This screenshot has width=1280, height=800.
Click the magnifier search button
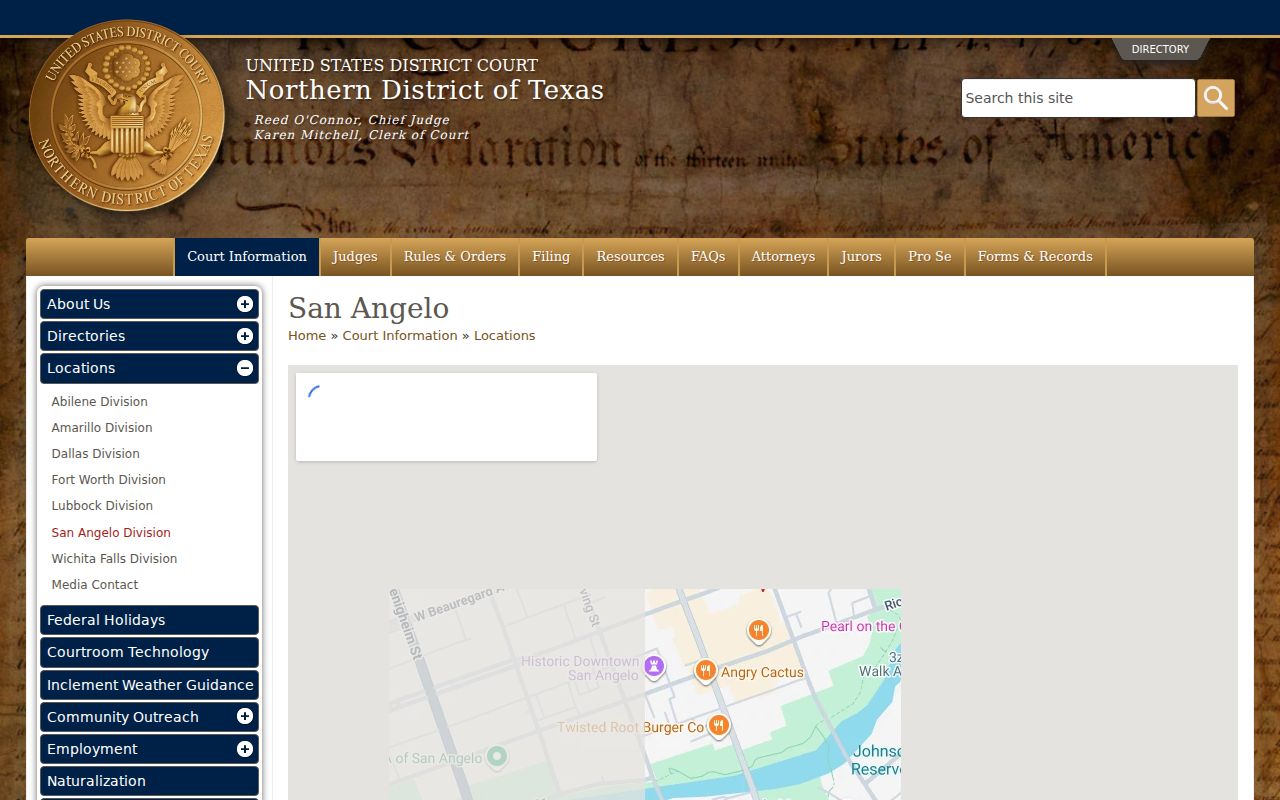point(1216,98)
